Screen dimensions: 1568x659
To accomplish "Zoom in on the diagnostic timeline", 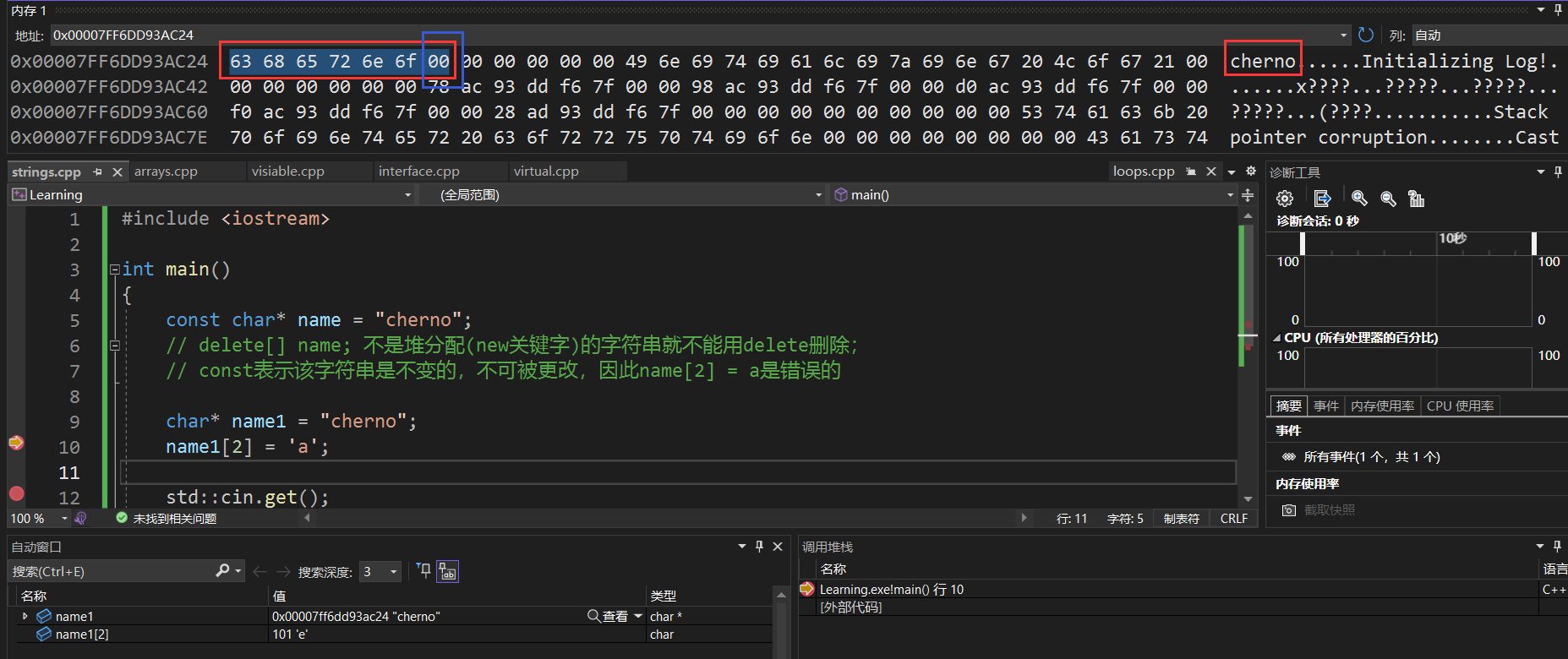I will click(1359, 199).
